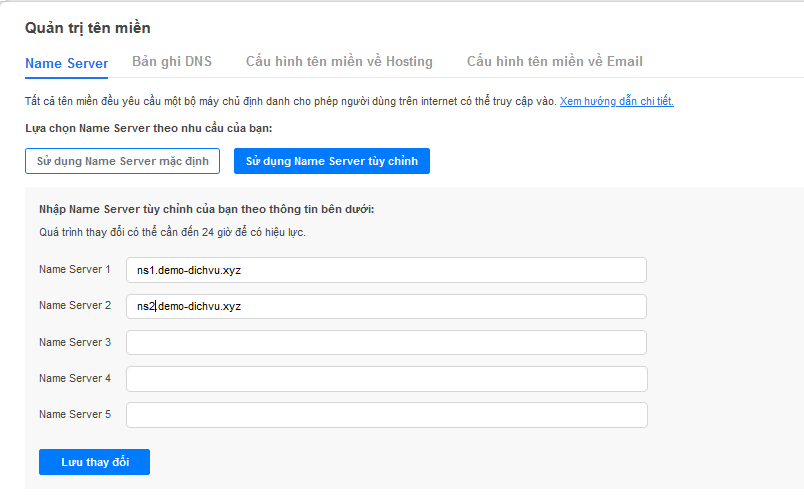Click the Name Server 2 text label
The image size is (804, 499).
[x=75, y=306]
